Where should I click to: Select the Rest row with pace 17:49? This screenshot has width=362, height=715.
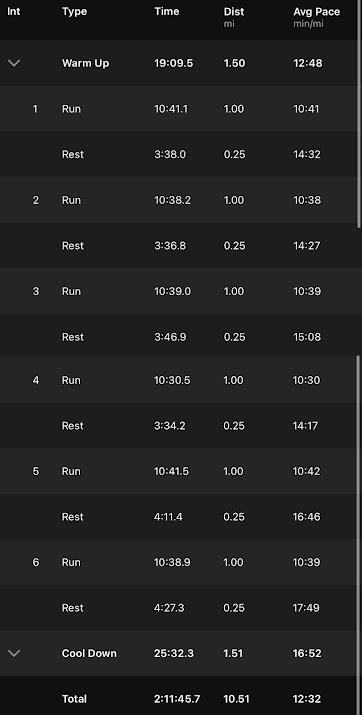tap(179, 607)
